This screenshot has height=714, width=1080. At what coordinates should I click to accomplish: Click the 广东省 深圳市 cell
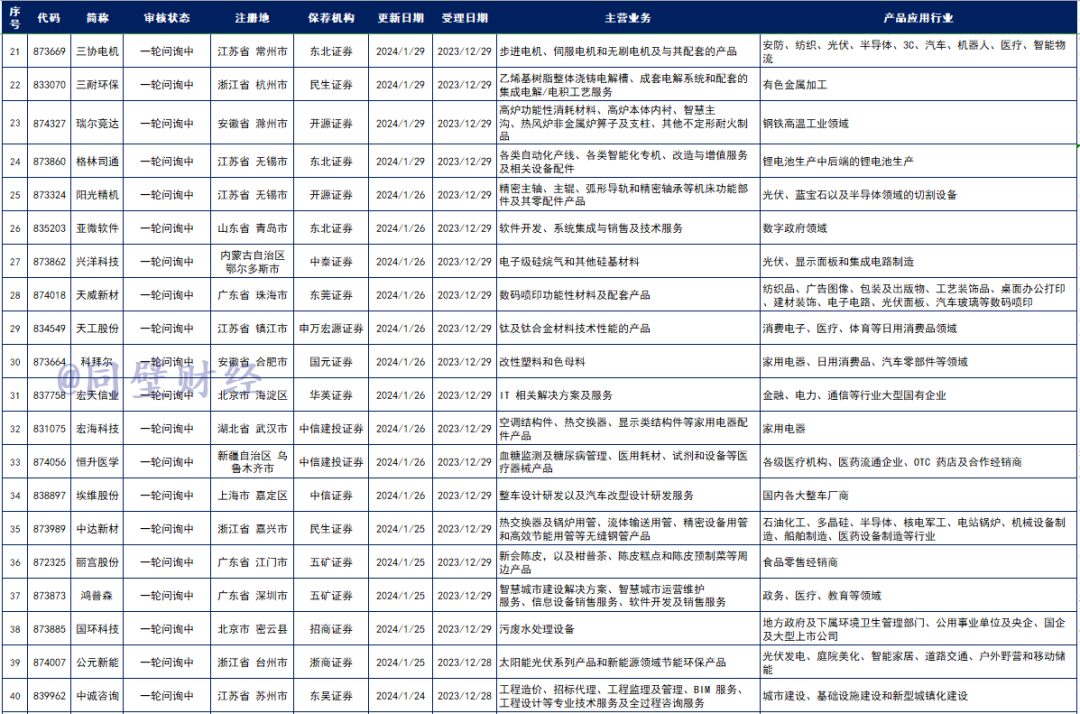(x=252, y=596)
